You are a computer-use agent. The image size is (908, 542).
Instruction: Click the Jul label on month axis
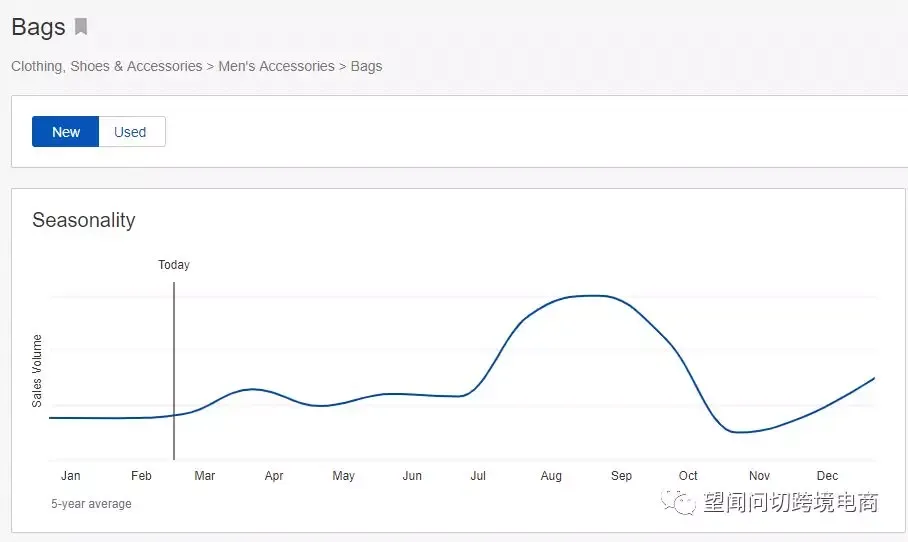click(478, 475)
